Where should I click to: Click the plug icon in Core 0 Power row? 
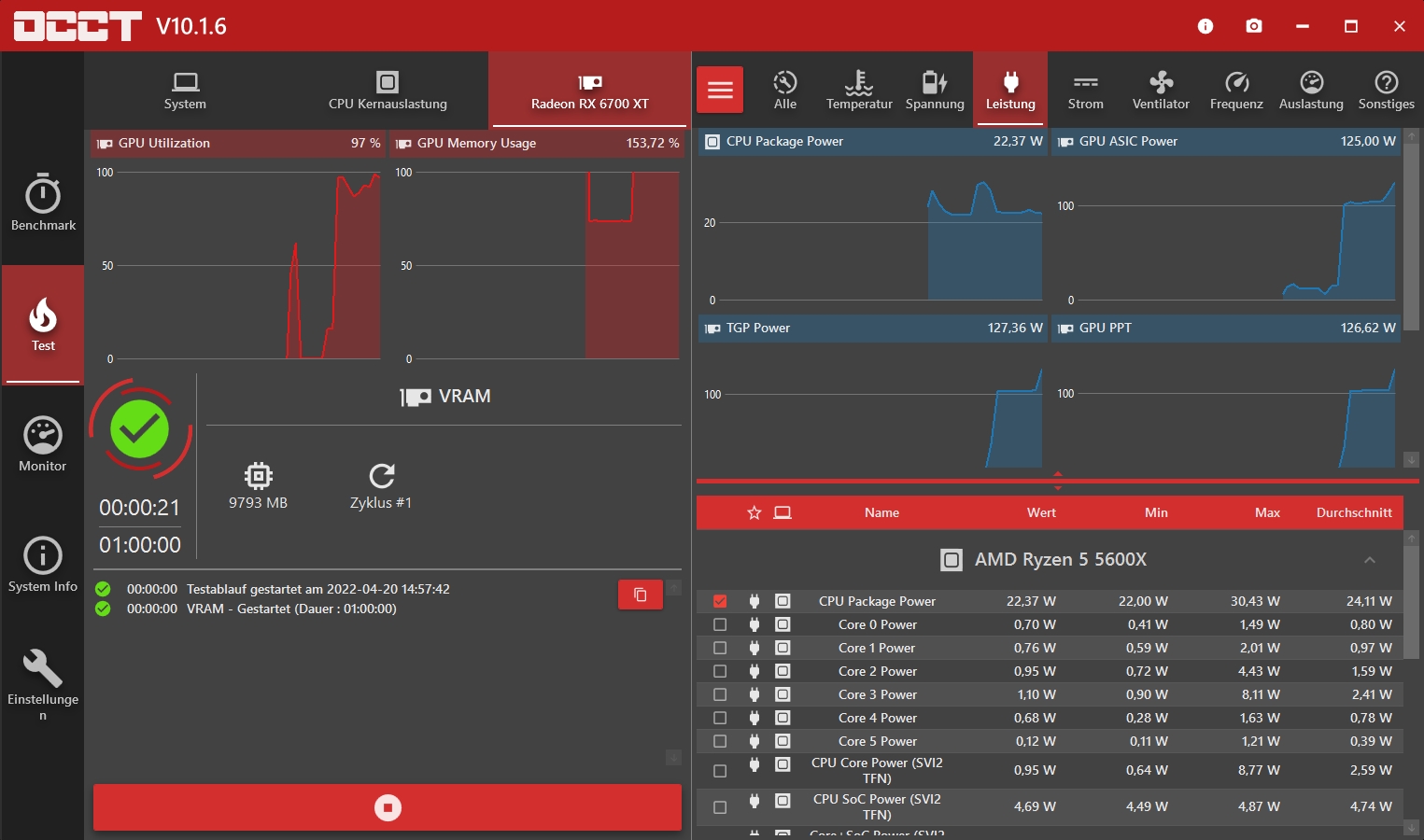coord(754,624)
